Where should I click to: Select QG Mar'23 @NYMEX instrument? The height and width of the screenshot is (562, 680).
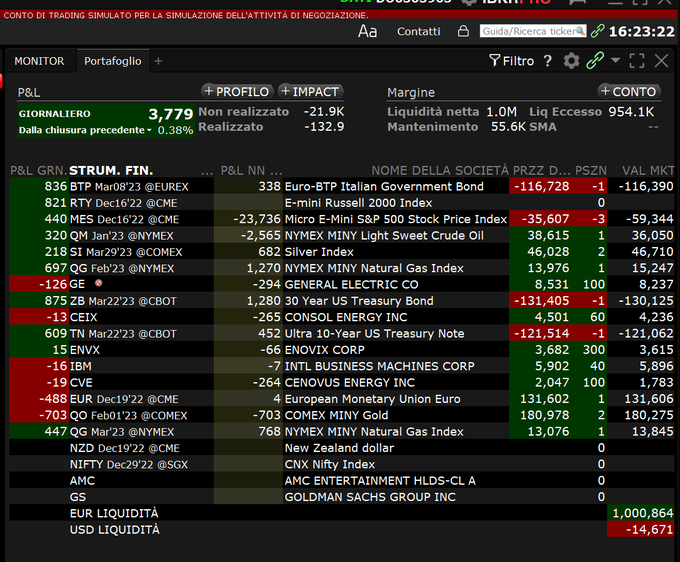pos(122,432)
